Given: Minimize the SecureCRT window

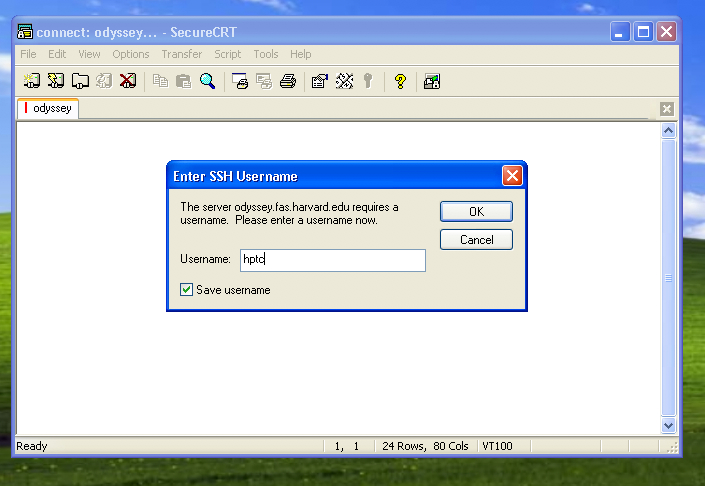Looking at the screenshot, I should 620,32.
